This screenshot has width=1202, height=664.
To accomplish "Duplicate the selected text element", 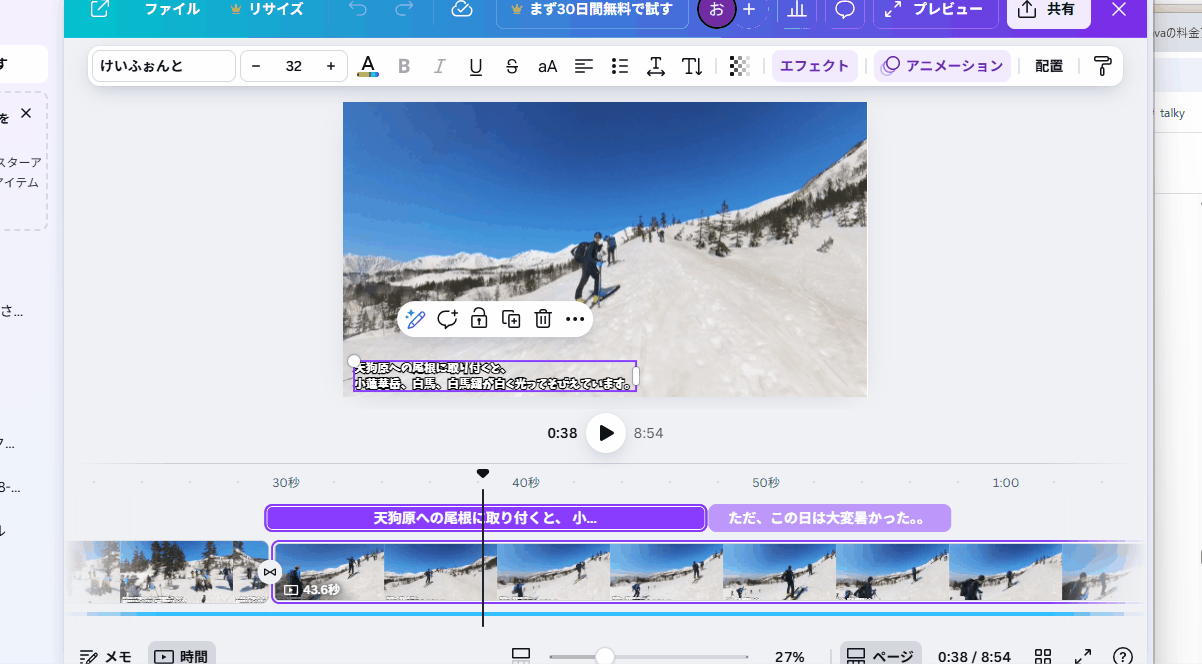I will (511, 319).
